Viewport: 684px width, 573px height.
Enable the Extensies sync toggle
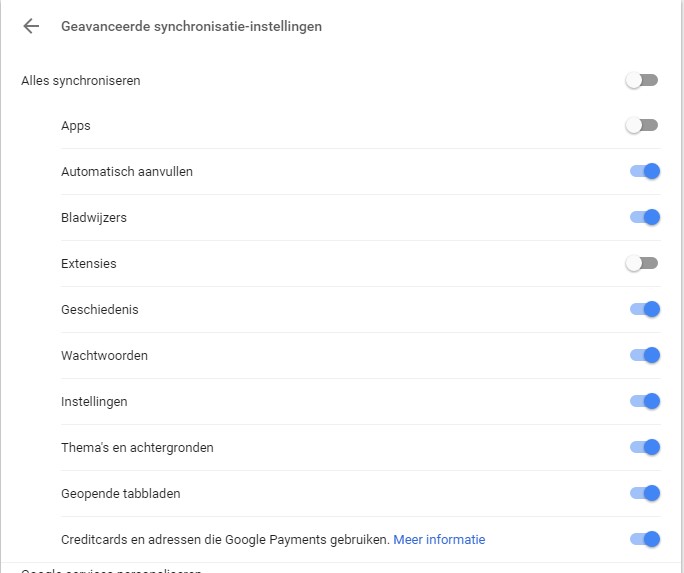[x=642, y=264]
